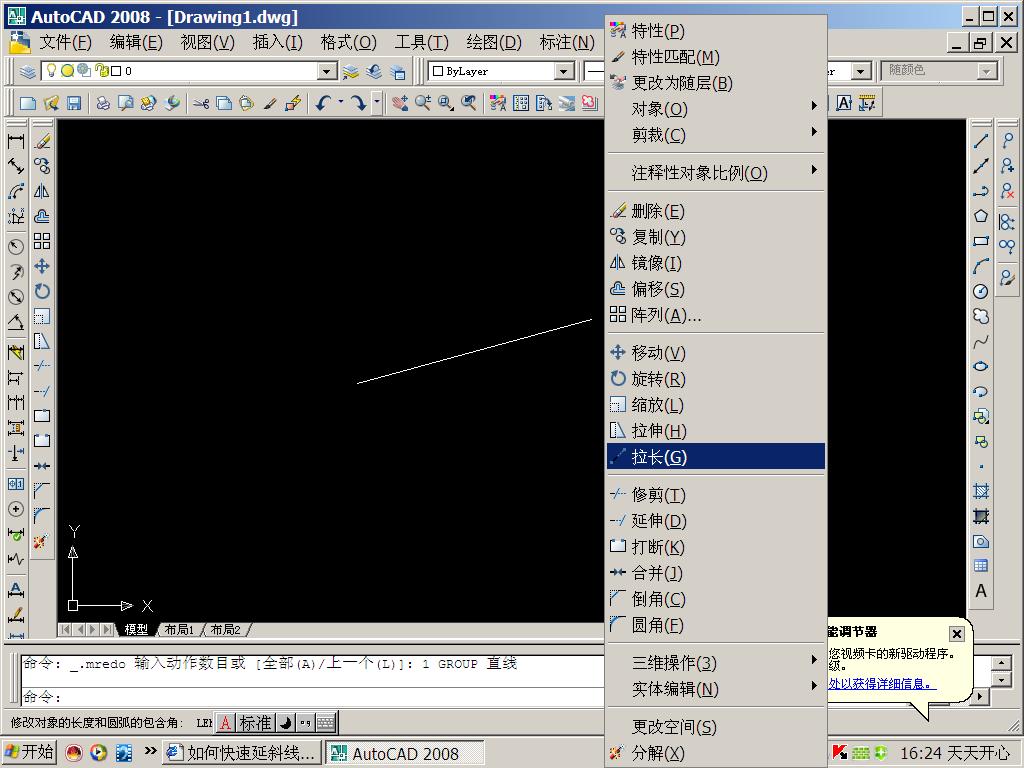
Task: Choose 分解(X) explode from menu
Action: (x=716, y=752)
